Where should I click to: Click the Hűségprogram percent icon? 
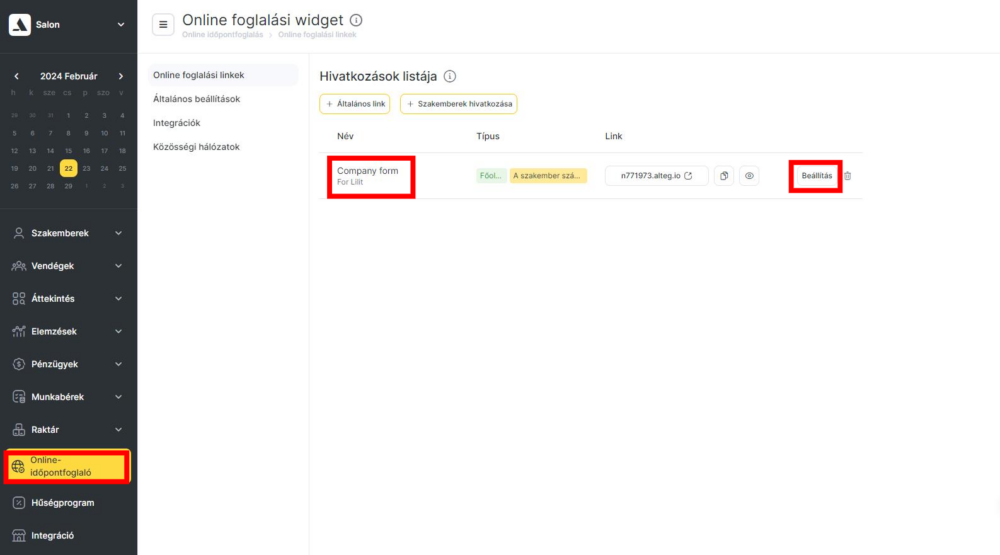[18, 503]
